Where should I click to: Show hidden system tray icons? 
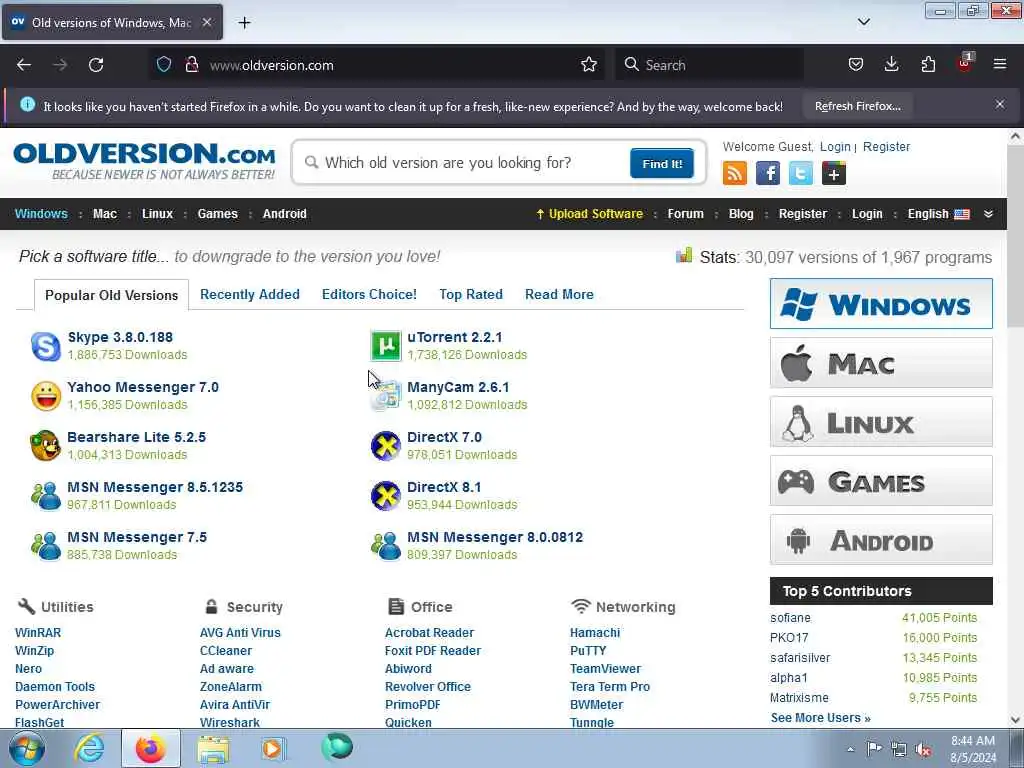click(850, 749)
